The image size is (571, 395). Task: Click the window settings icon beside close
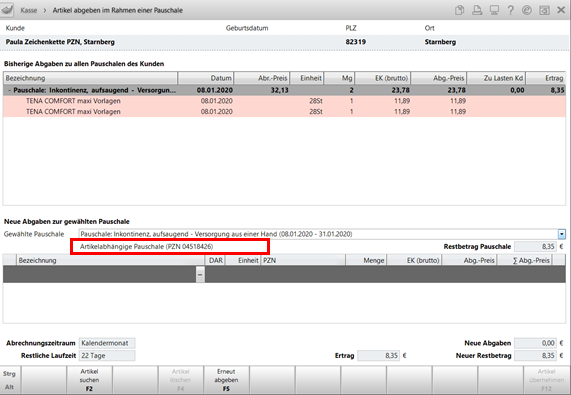point(544,10)
